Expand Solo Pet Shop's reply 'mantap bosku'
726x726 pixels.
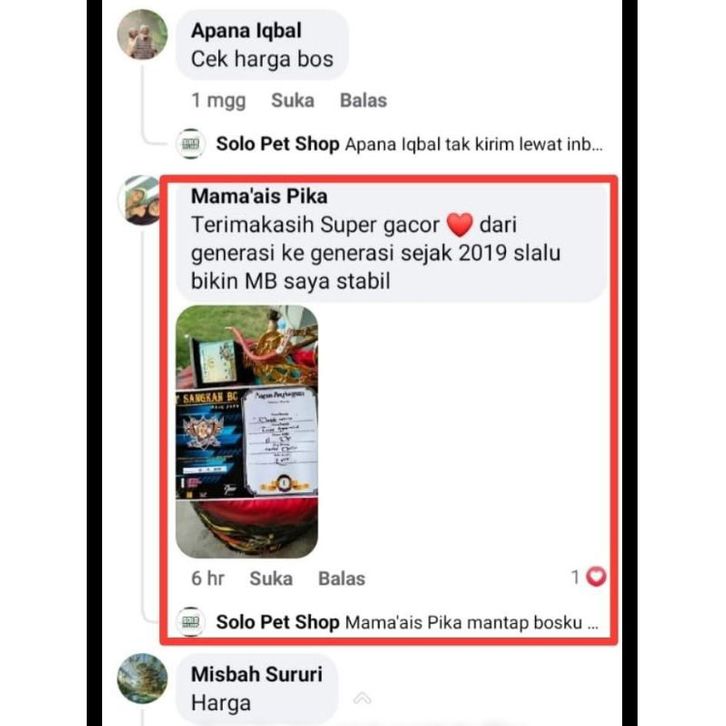(472, 622)
